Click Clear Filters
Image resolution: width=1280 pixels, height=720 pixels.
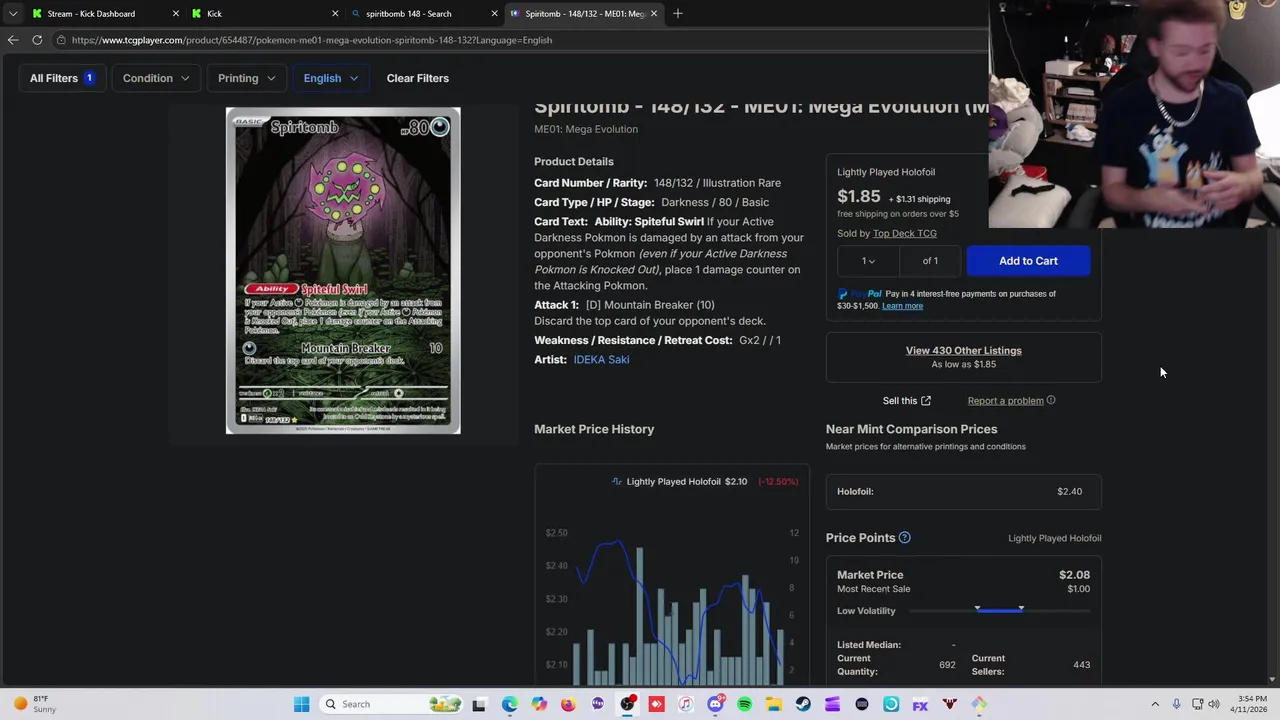tap(418, 78)
